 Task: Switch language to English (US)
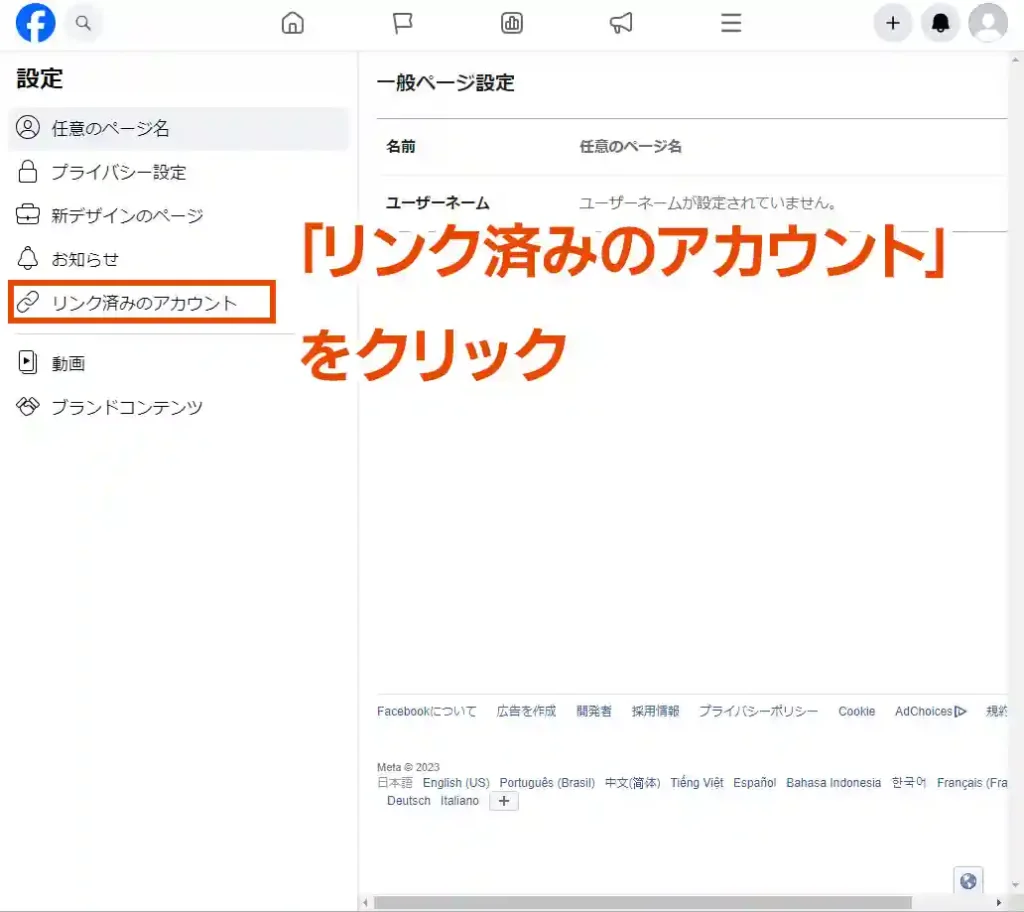[456, 783]
